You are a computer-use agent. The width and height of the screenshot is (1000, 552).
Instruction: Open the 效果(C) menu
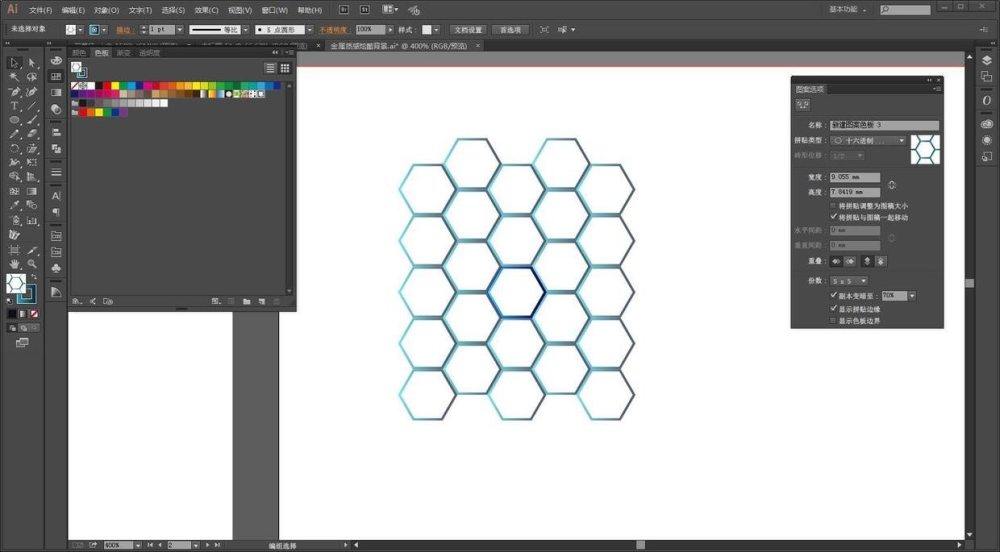pyautogui.click(x=207, y=10)
